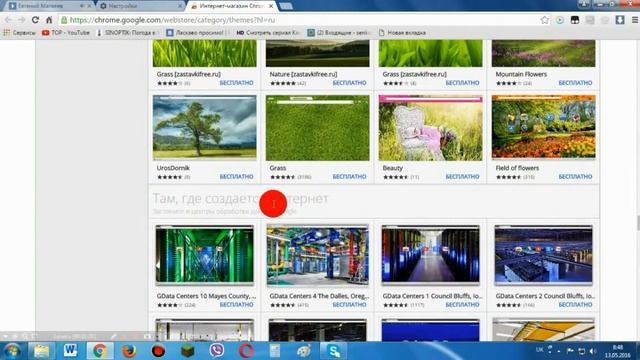
Task: Click БЕСПЛАТНО for Nature [zastavkifree.ru] theme
Action: click(x=349, y=83)
